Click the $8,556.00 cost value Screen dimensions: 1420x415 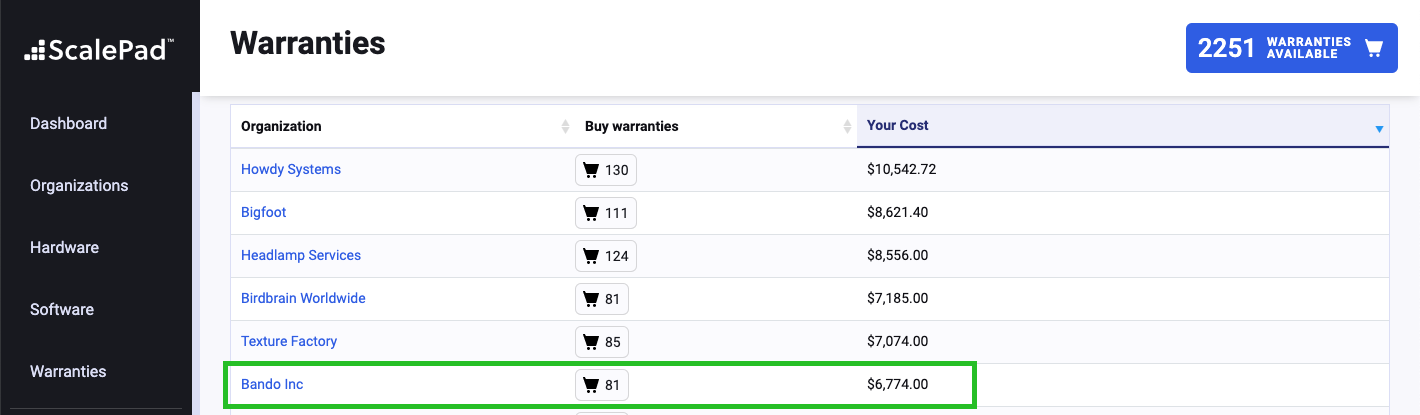[897, 255]
